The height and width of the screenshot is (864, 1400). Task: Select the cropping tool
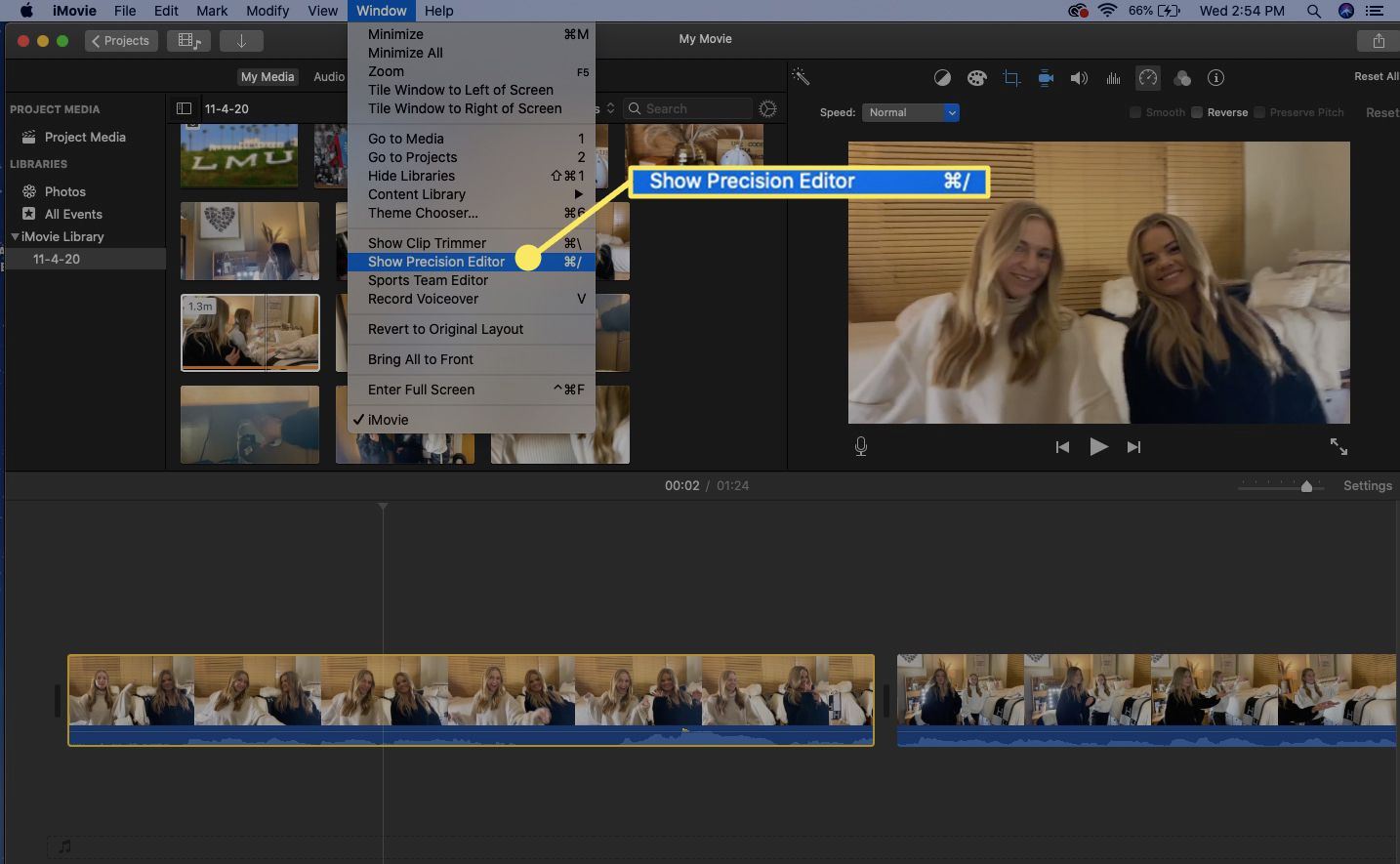1011,78
